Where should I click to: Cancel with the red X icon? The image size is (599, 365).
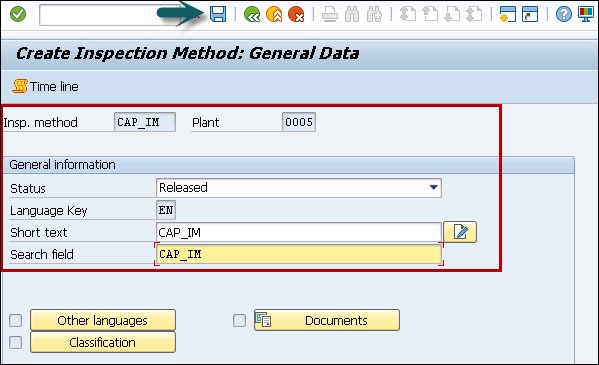coord(296,15)
